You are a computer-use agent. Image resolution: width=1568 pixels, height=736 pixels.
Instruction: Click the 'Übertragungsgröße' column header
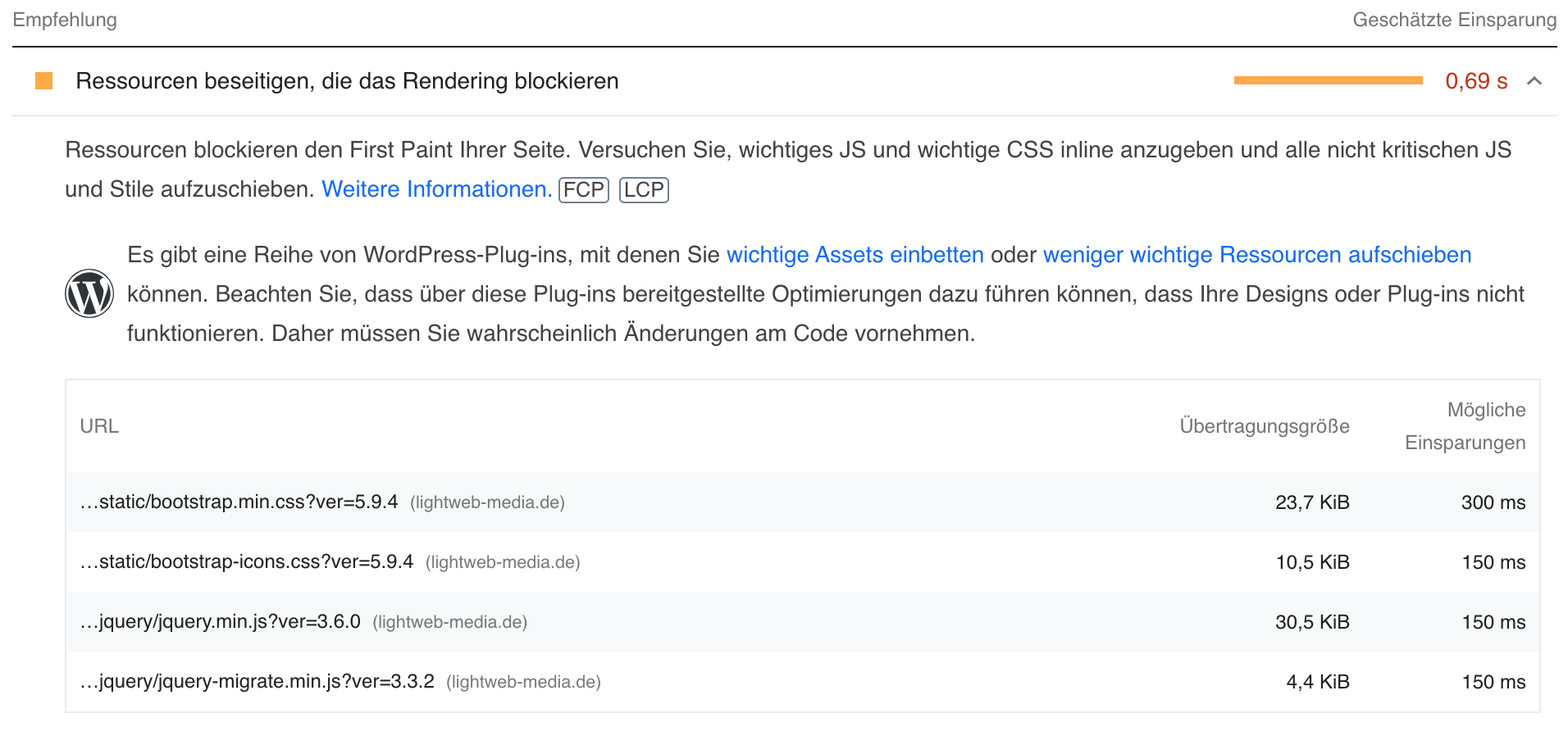click(1264, 425)
